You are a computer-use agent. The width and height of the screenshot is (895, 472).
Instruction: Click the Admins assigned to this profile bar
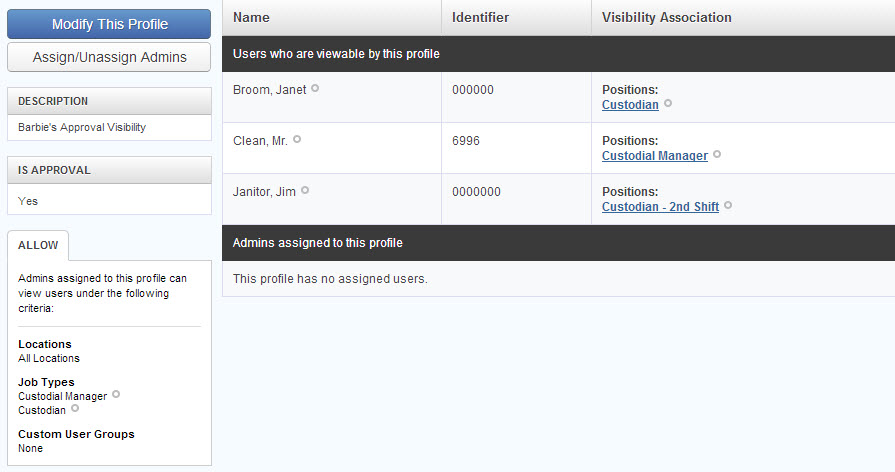(559, 243)
